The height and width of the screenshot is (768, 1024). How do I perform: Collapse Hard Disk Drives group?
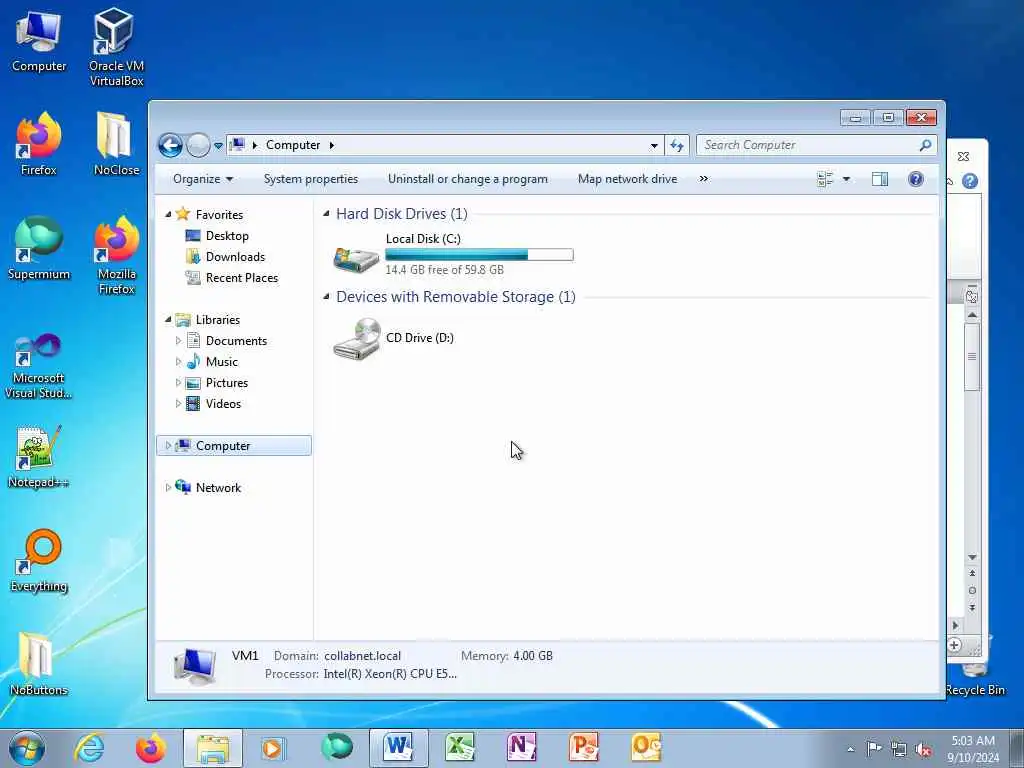[327, 214]
